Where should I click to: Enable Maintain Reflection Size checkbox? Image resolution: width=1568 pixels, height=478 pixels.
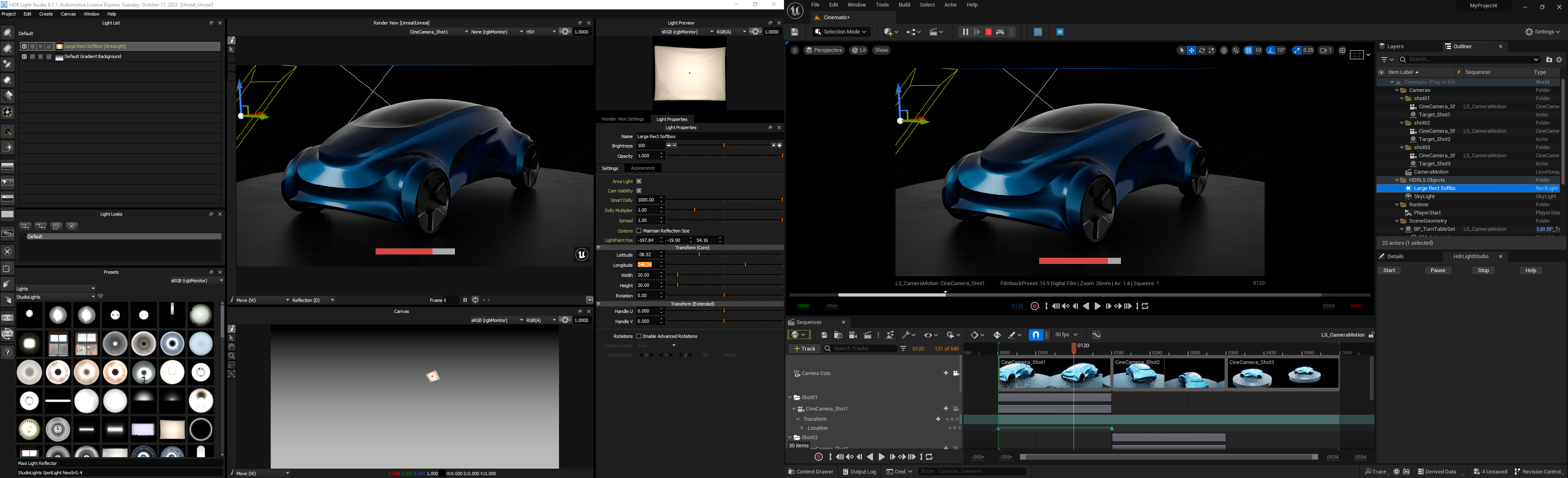click(639, 231)
